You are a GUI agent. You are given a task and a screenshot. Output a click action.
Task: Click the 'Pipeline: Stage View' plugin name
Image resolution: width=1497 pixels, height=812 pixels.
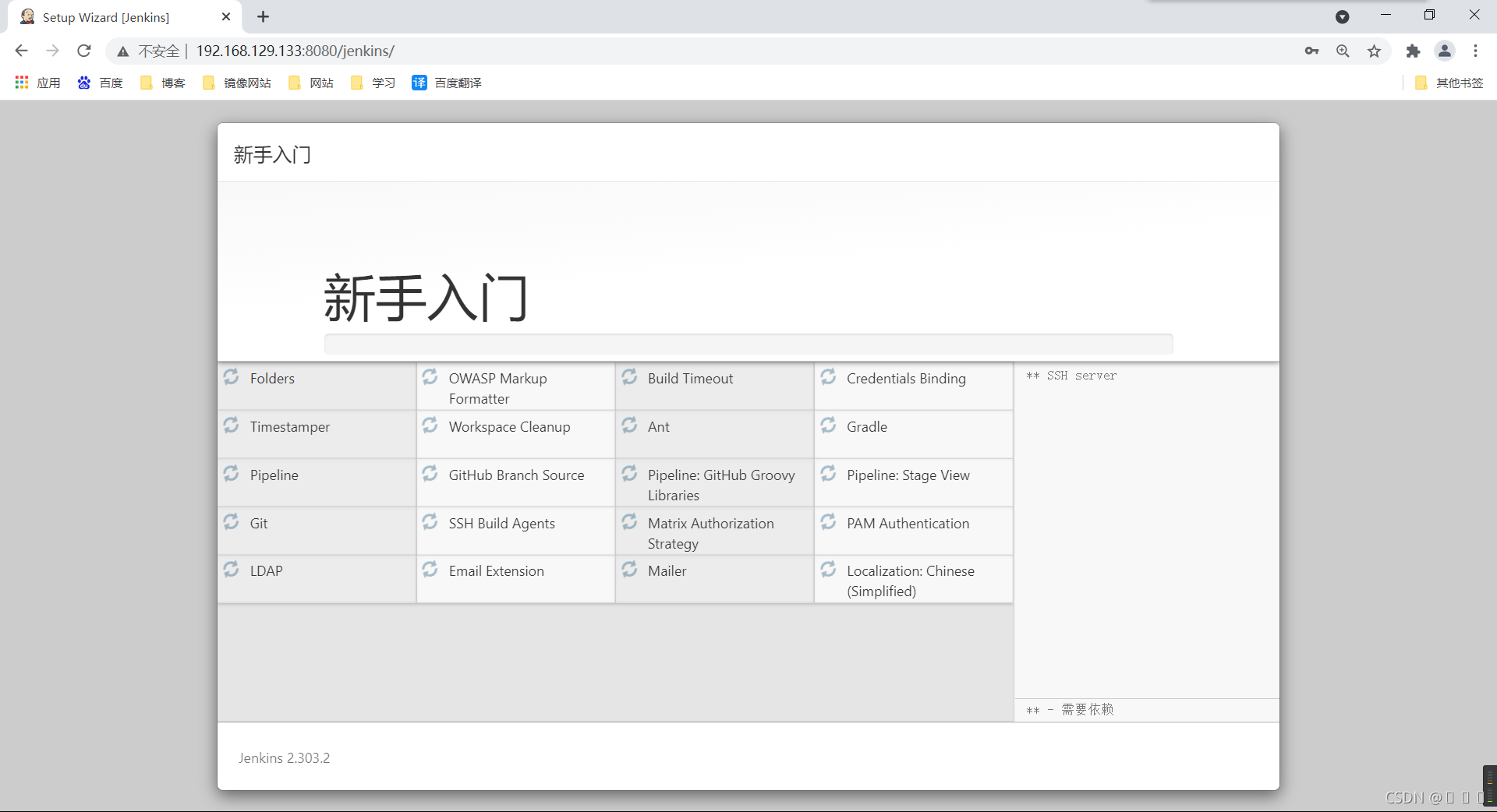pos(908,475)
